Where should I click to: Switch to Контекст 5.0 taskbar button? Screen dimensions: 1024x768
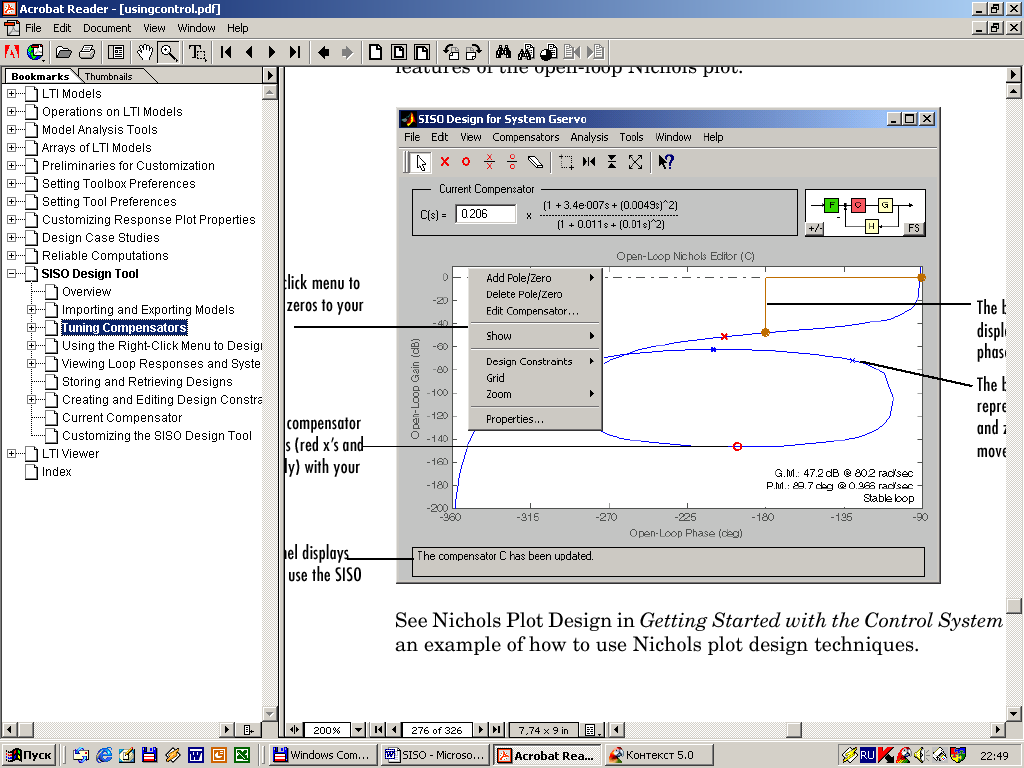coord(658,755)
